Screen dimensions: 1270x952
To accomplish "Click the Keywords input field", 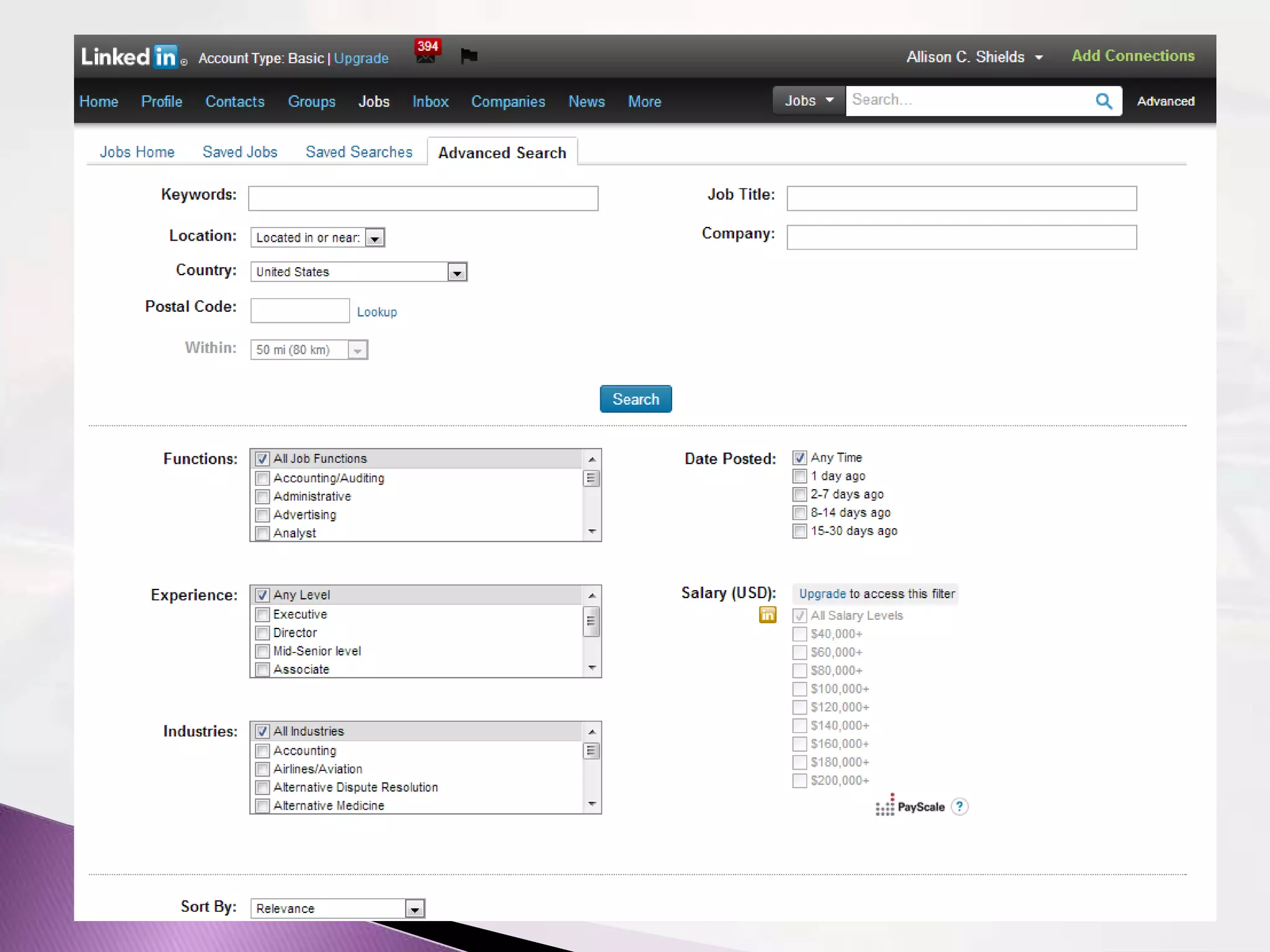I will point(423,198).
